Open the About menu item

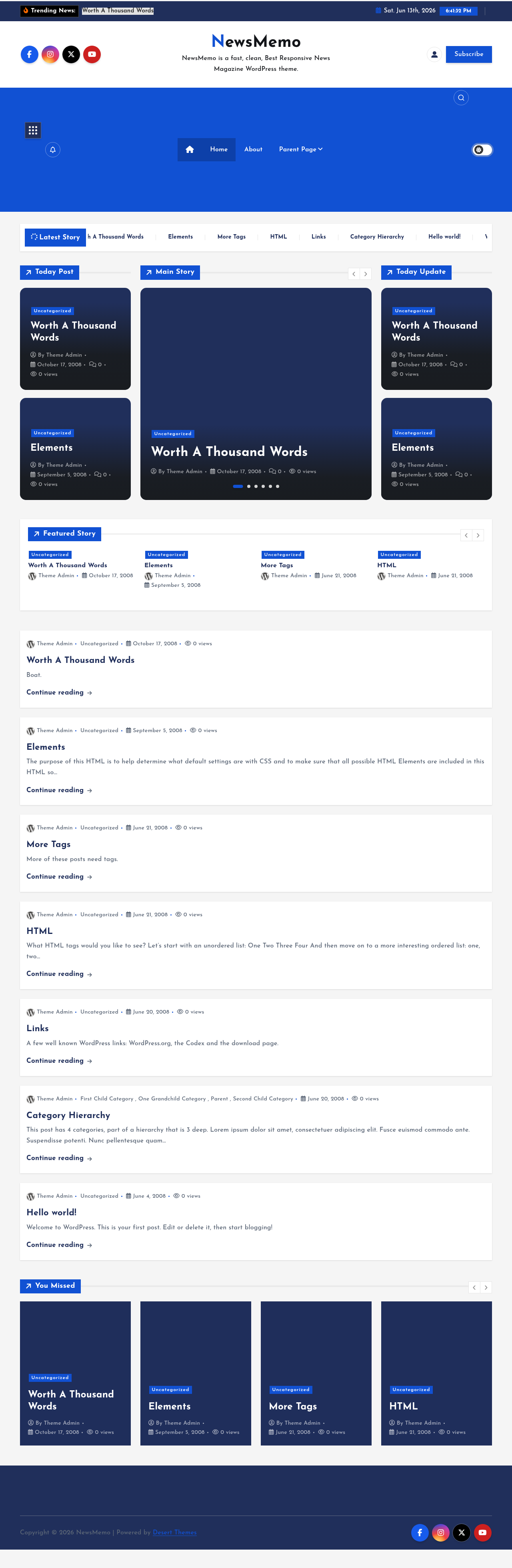coord(254,149)
